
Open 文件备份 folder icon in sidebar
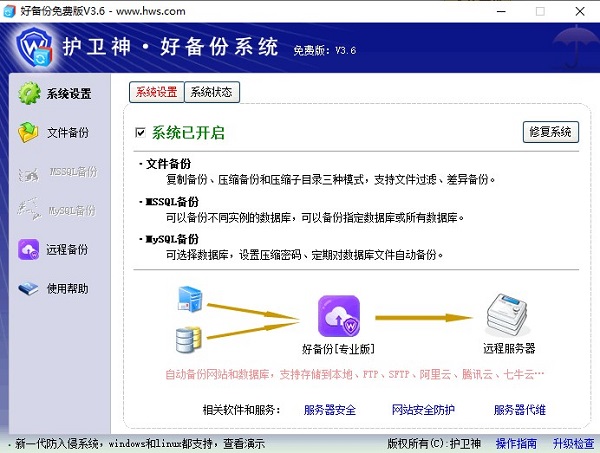pyautogui.click(x=29, y=132)
